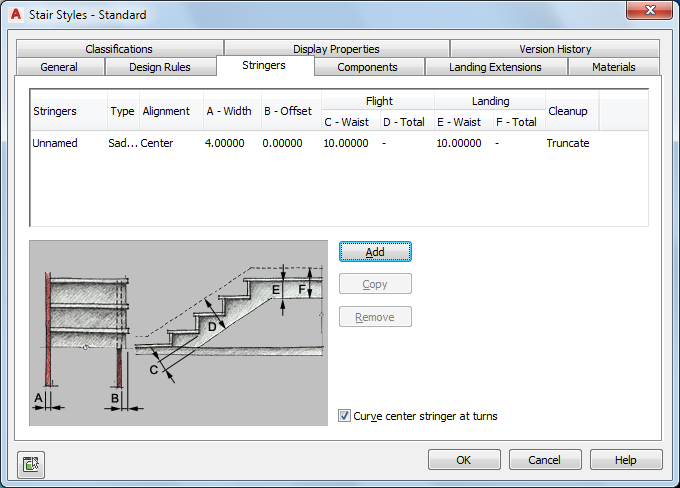Image resolution: width=680 pixels, height=488 pixels.
Task: Click the stringer diagram illustration
Action: (x=179, y=333)
